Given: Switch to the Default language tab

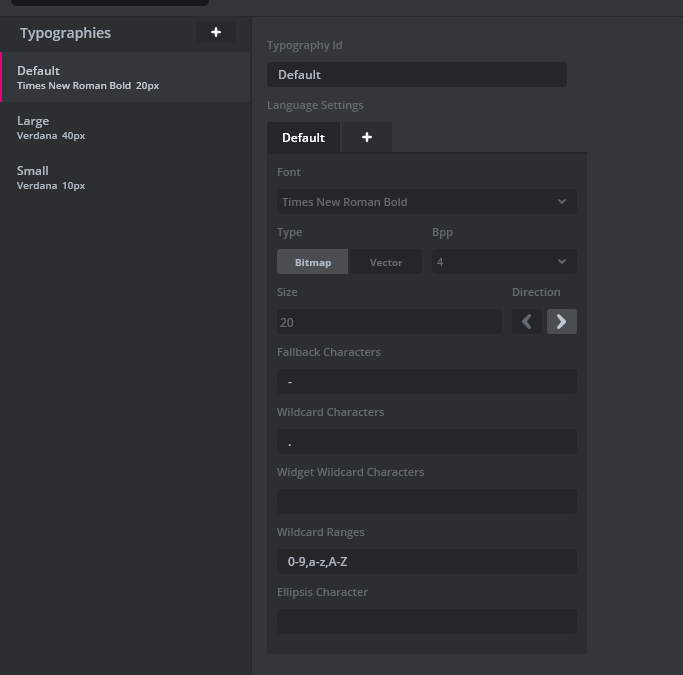Looking at the screenshot, I should [303, 137].
